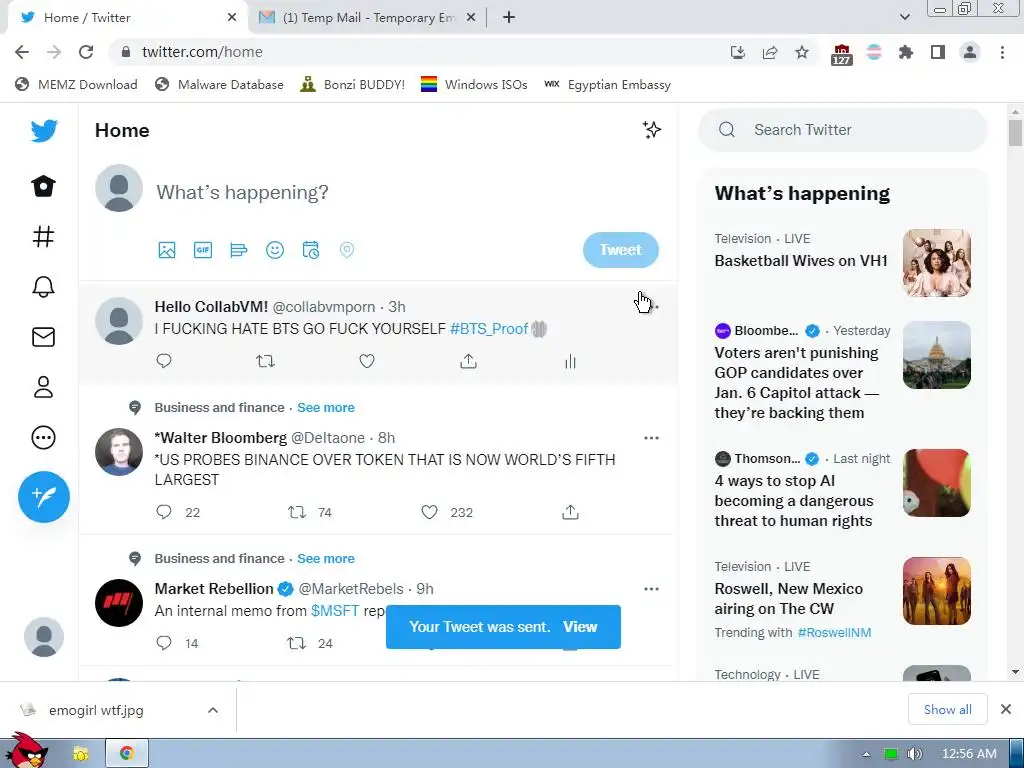1024x768 pixels.
Task: Open Egyptian Embassy bookmark
Action: pyautogui.click(x=607, y=85)
